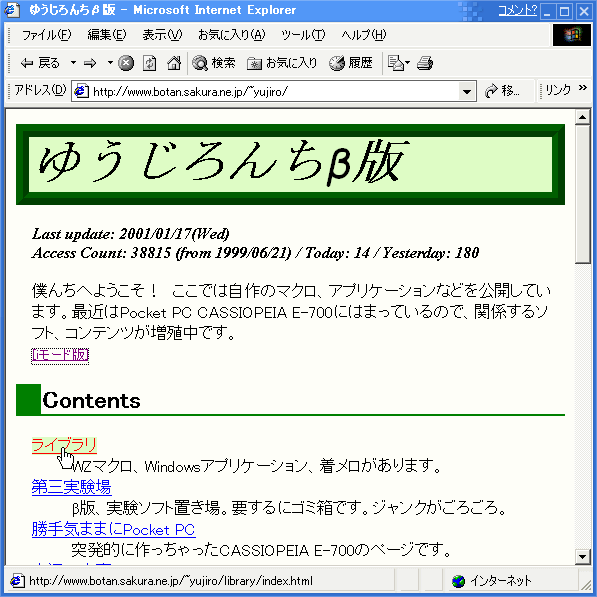Expand the Back button history dropdown arrow
597x597 pixels.
(x=73, y=62)
